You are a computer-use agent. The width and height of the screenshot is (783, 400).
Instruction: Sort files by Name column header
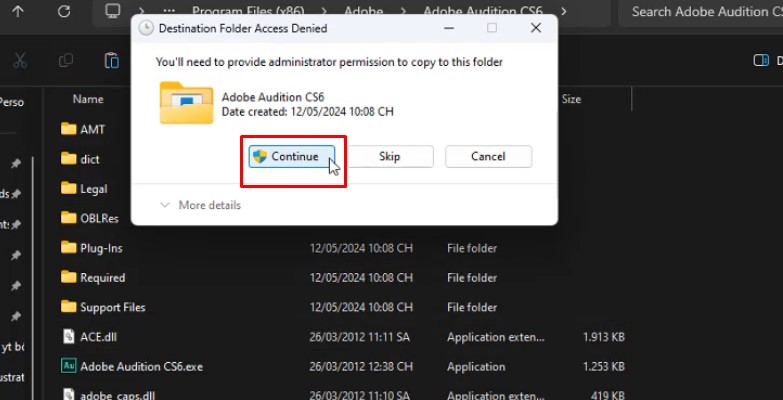[88, 99]
